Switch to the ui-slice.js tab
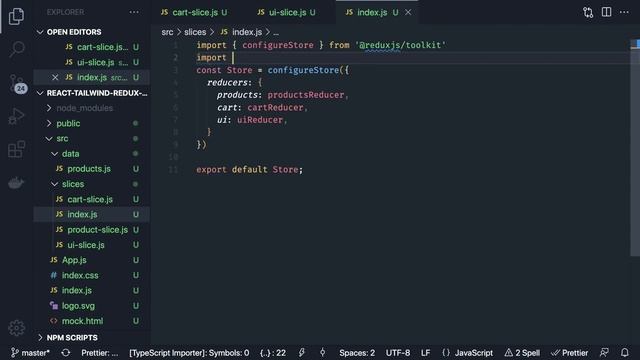 click(287, 12)
